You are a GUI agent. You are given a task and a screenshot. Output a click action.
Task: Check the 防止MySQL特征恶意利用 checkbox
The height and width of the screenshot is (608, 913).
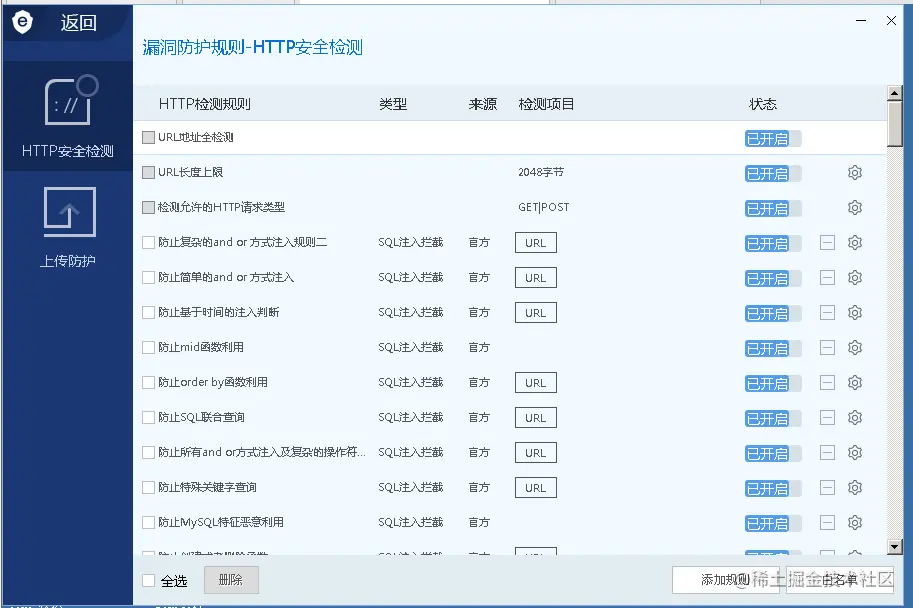[148, 522]
